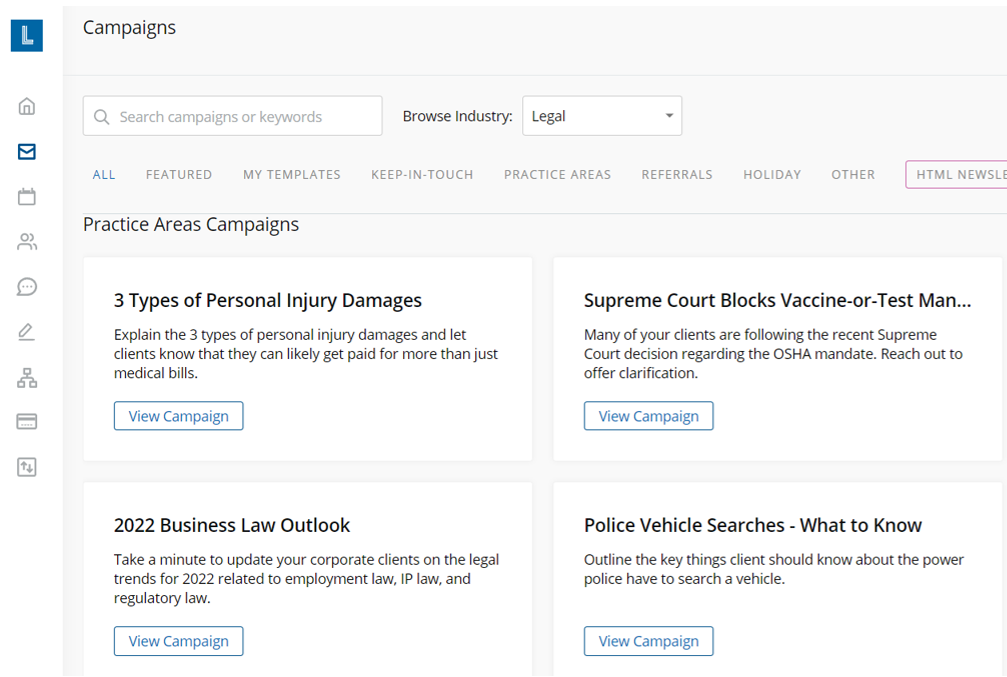1007x677 pixels.
Task: View Campaign for Police Vehicle Searches
Action: coord(648,641)
